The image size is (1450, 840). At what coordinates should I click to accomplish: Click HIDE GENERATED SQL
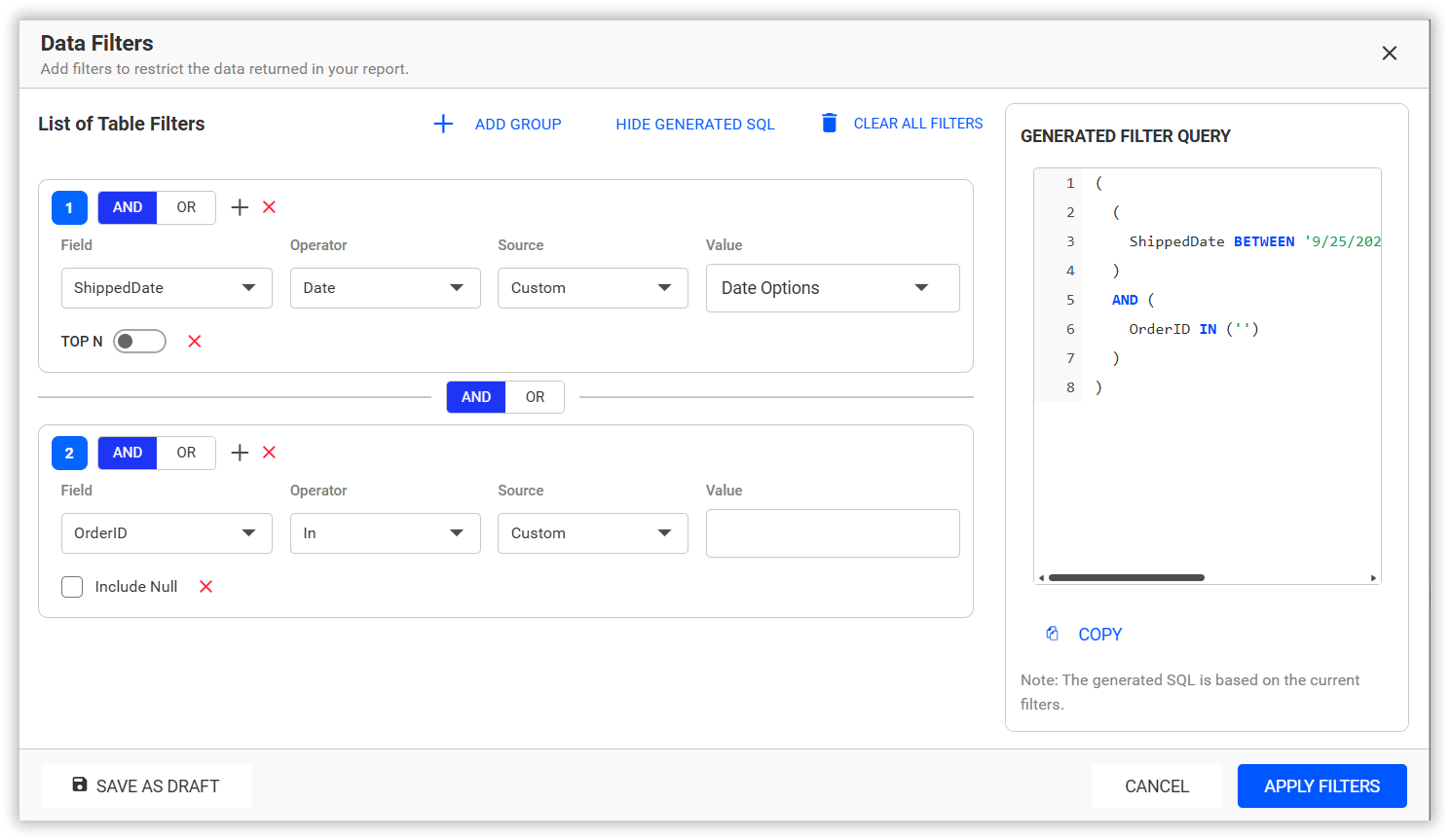[x=695, y=125]
